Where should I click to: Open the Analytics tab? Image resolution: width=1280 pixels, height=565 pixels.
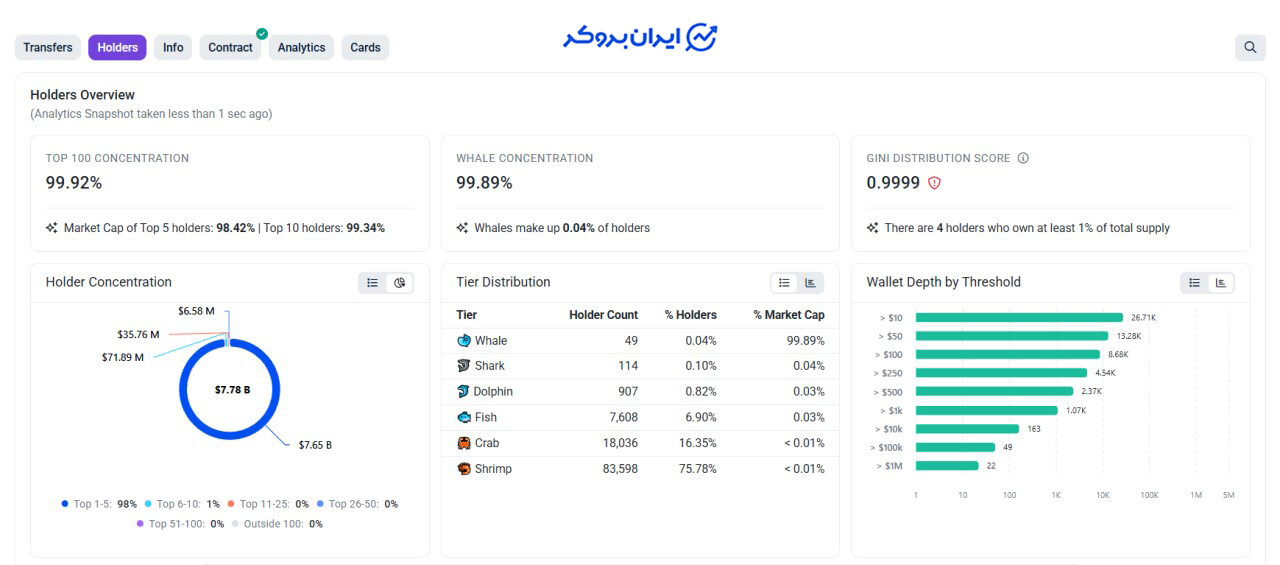point(302,48)
